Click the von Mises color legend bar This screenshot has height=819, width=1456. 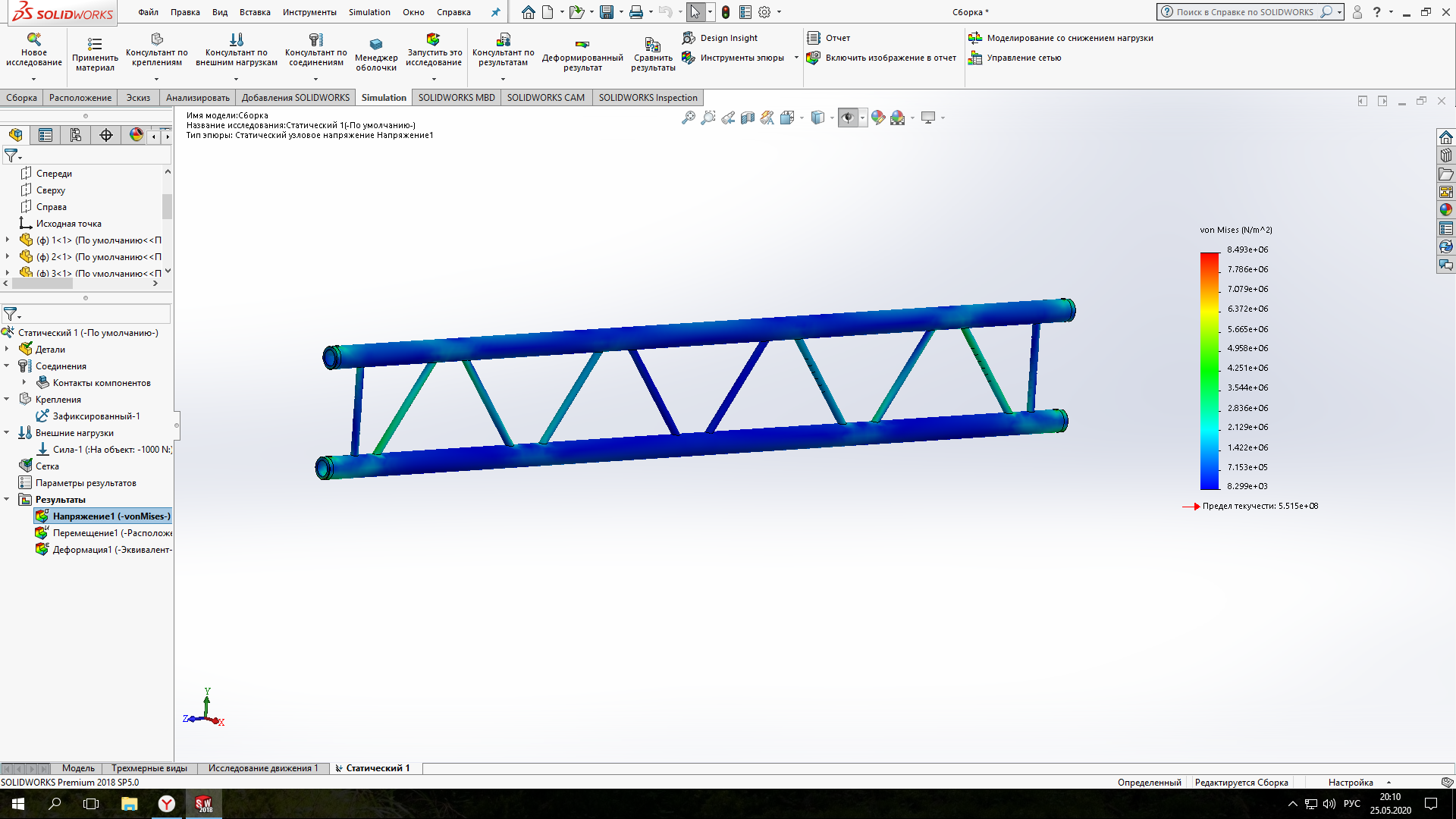point(1209,370)
